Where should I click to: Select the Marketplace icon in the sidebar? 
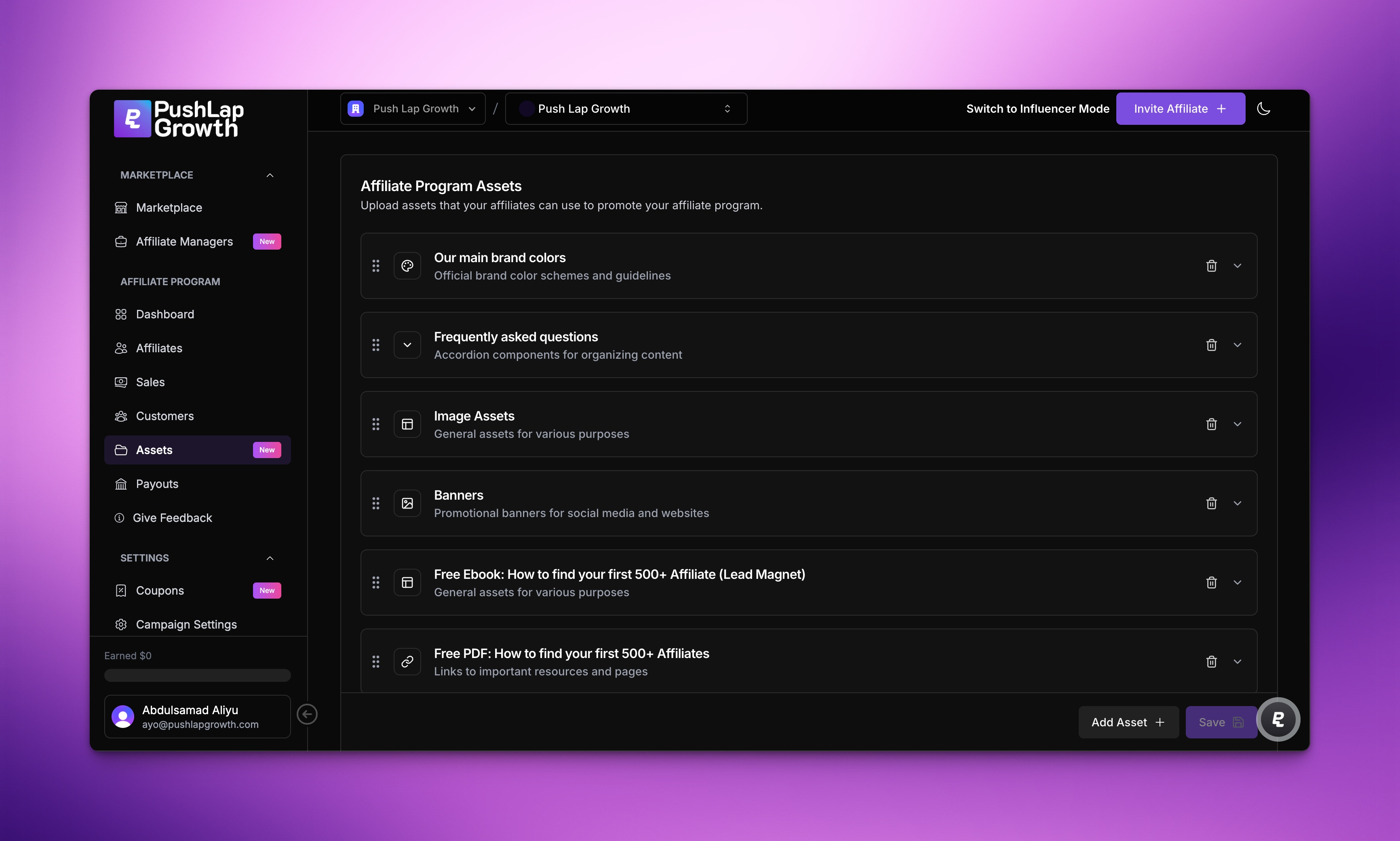(x=121, y=207)
